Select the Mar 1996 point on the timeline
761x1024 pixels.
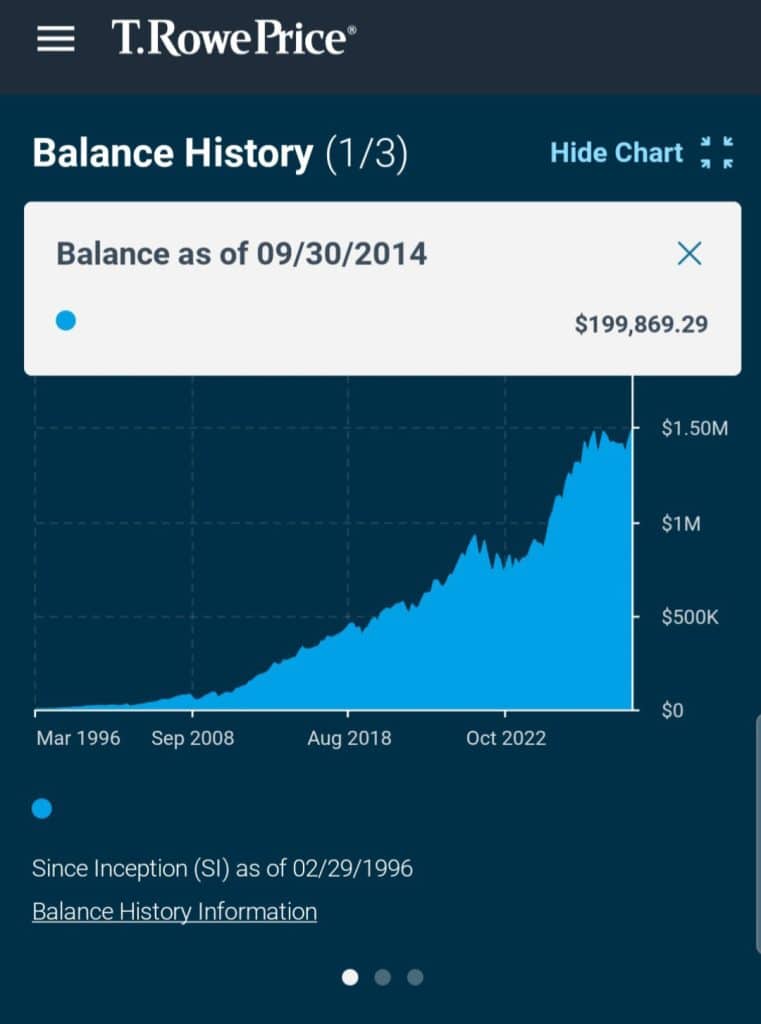click(78, 738)
